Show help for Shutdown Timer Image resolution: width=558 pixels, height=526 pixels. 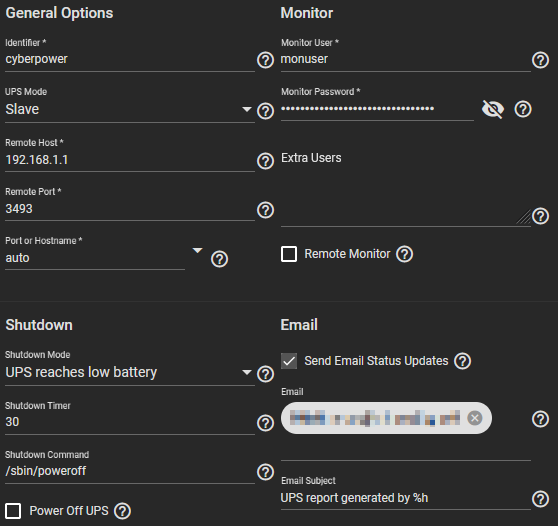pos(265,423)
